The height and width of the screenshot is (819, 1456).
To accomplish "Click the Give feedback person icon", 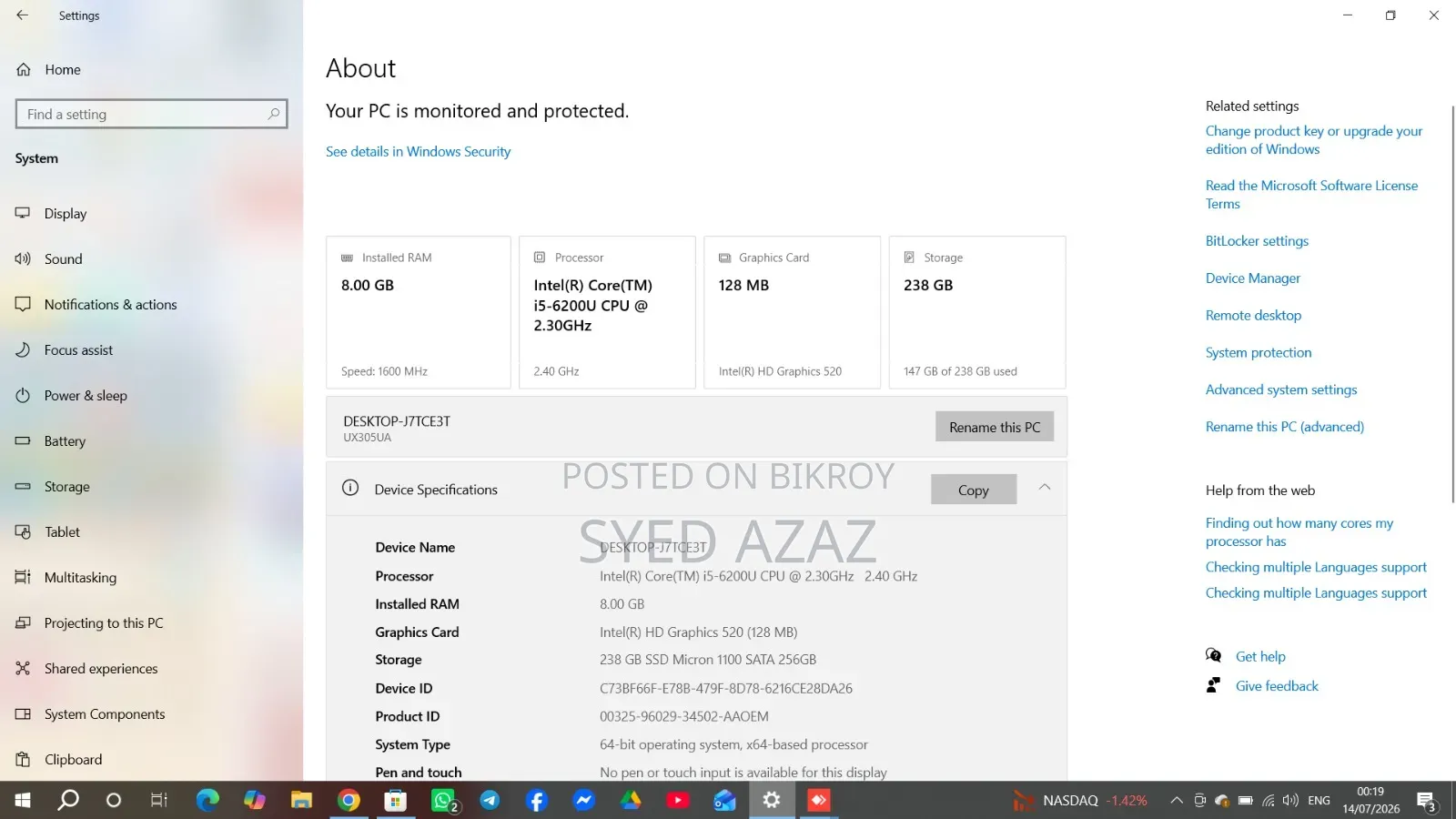I will pos(1213,685).
